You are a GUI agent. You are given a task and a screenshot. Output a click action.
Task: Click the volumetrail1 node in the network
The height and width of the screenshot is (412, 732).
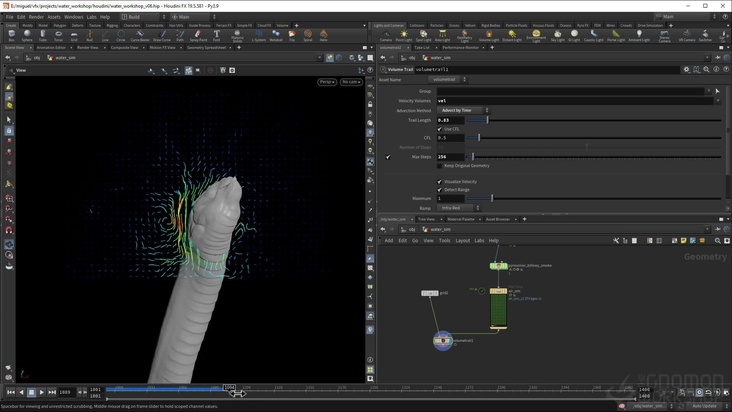[443, 341]
